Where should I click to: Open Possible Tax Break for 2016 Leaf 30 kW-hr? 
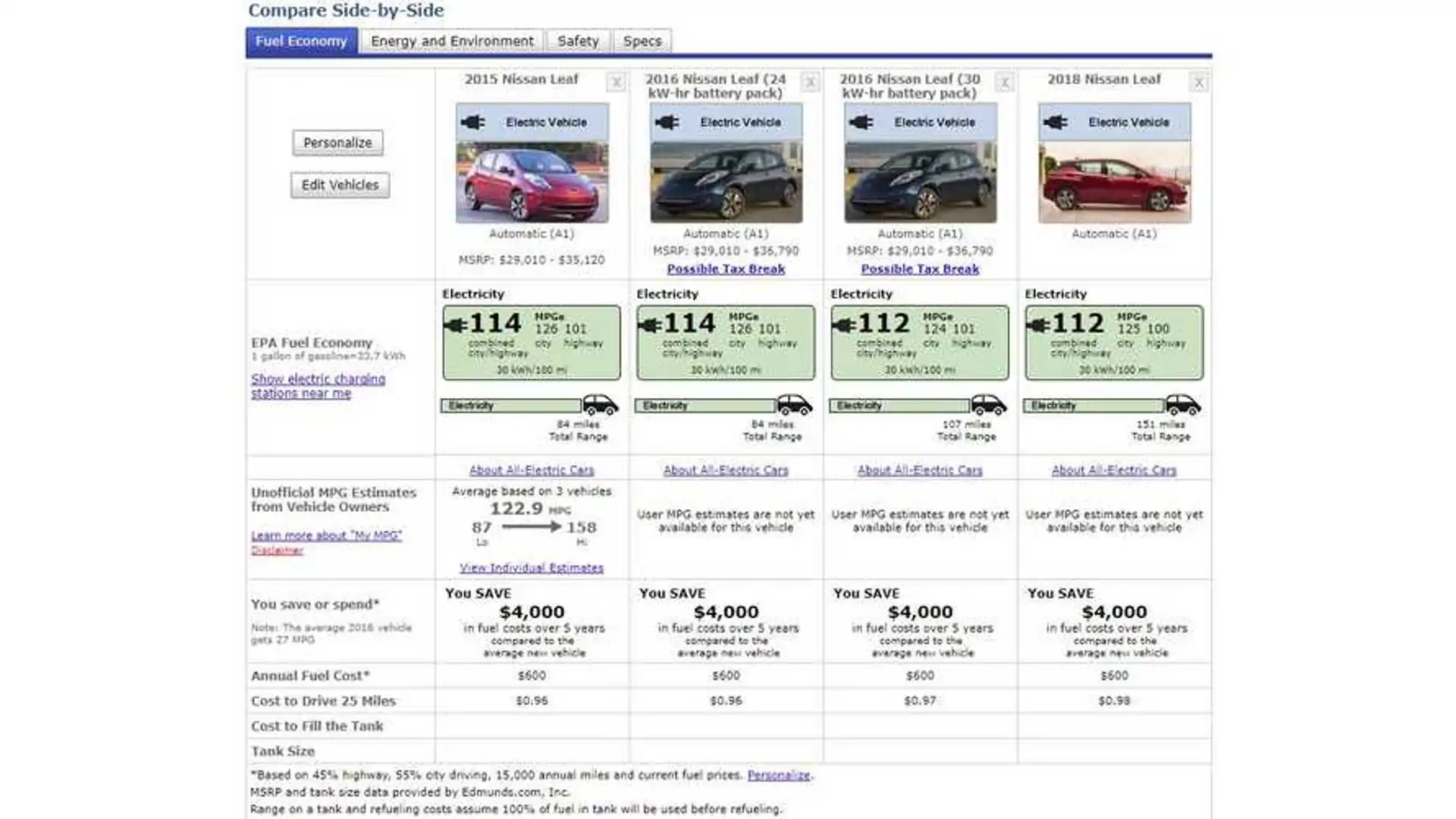coord(920,269)
